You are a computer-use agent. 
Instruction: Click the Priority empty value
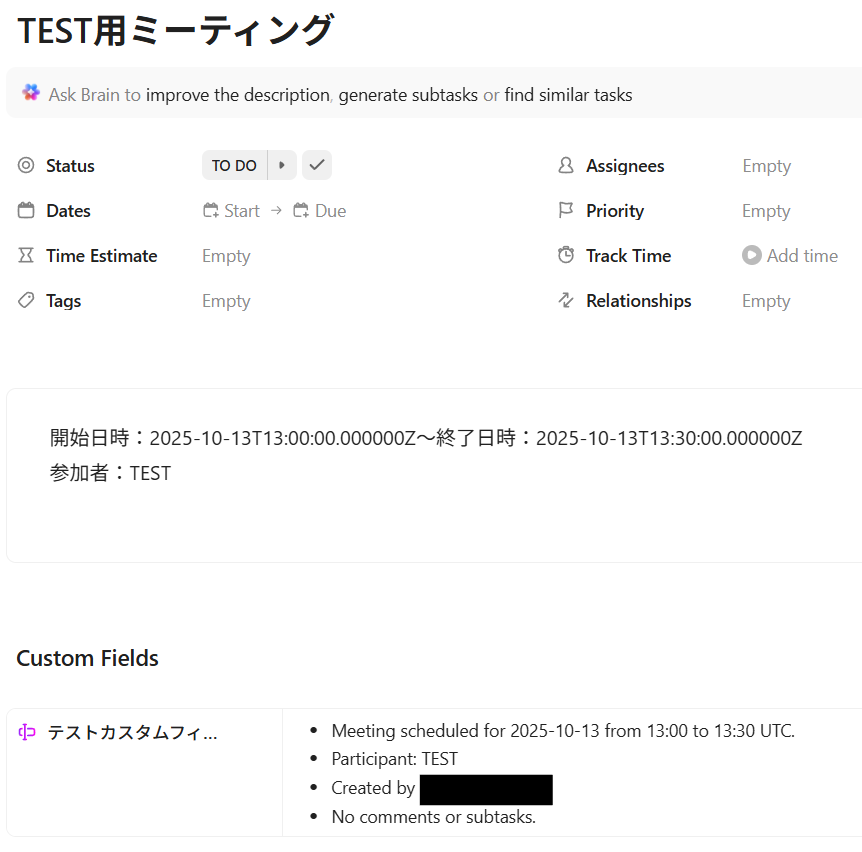click(766, 211)
